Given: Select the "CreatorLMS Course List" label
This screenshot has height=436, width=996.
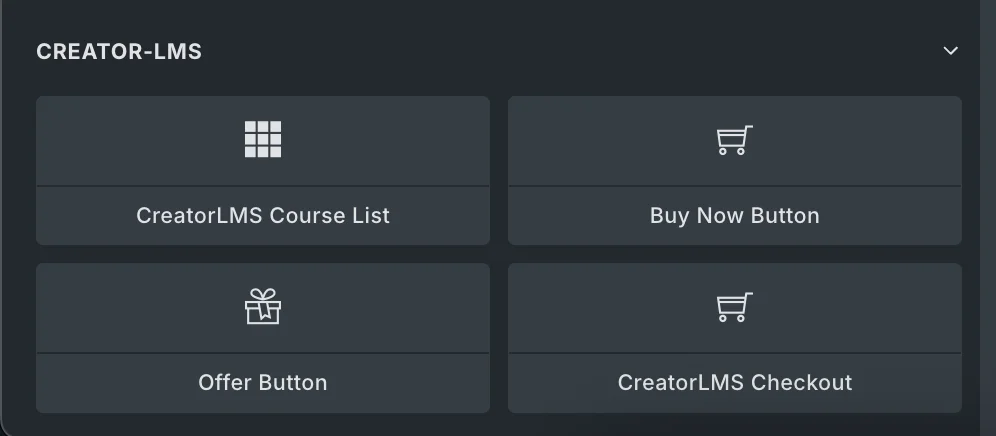Looking at the screenshot, I should [263, 216].
